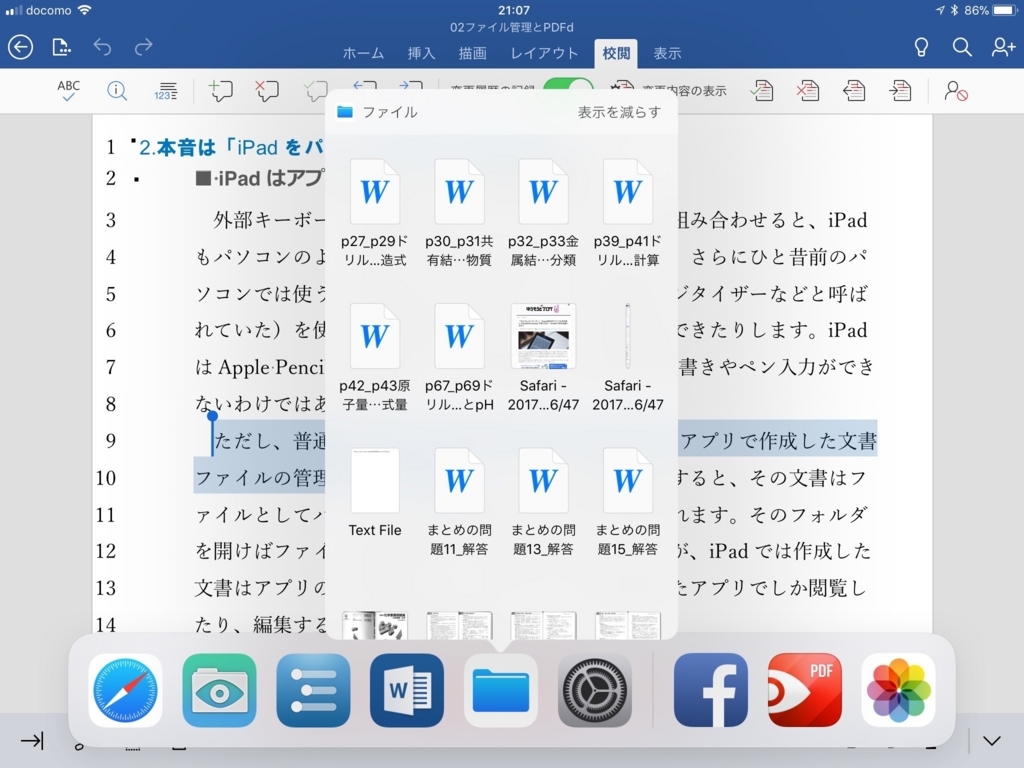Open the lightbulb Tell Me help
This screenshot has width=1024, height=768.
pyautogui.click(x=921, y=47)
